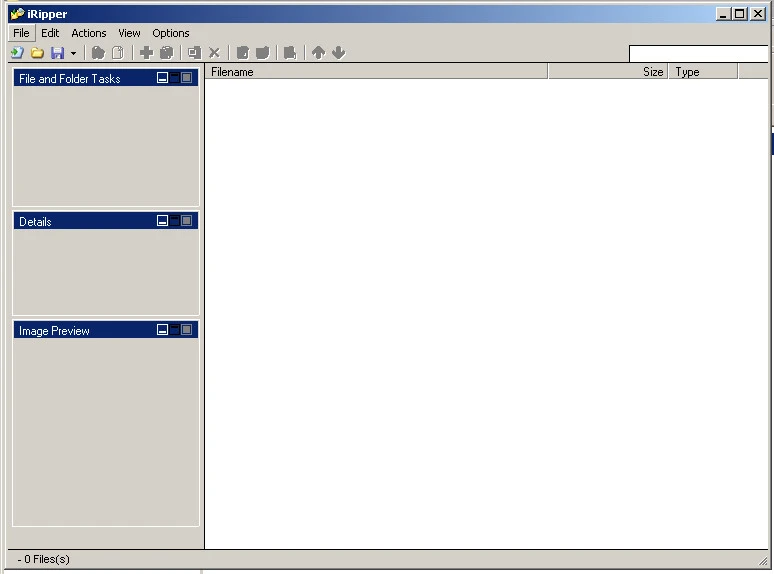Click the grey X delete toolbar icon
Image resolution: width=774 pixels, height=574 pixels.
[214, 52]
